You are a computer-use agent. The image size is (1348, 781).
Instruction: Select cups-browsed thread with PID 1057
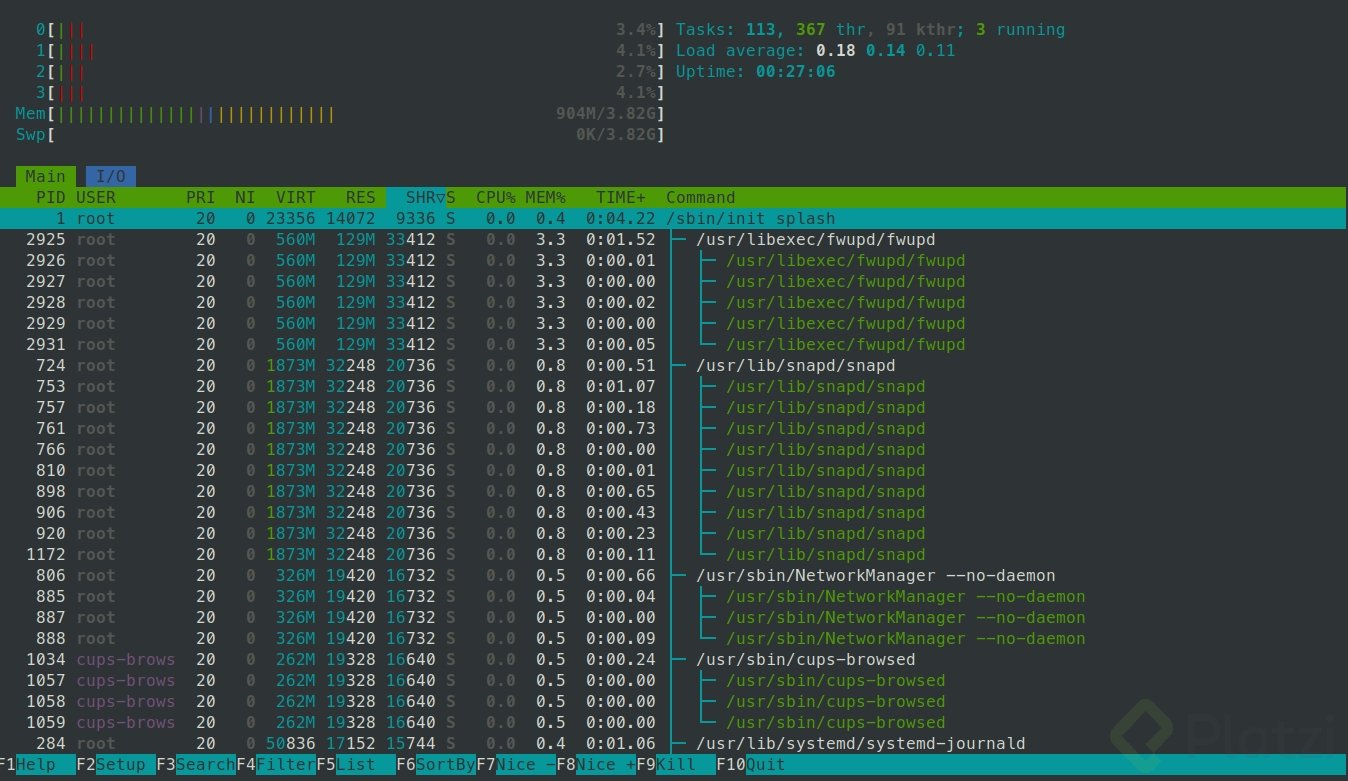click(674, 681)
